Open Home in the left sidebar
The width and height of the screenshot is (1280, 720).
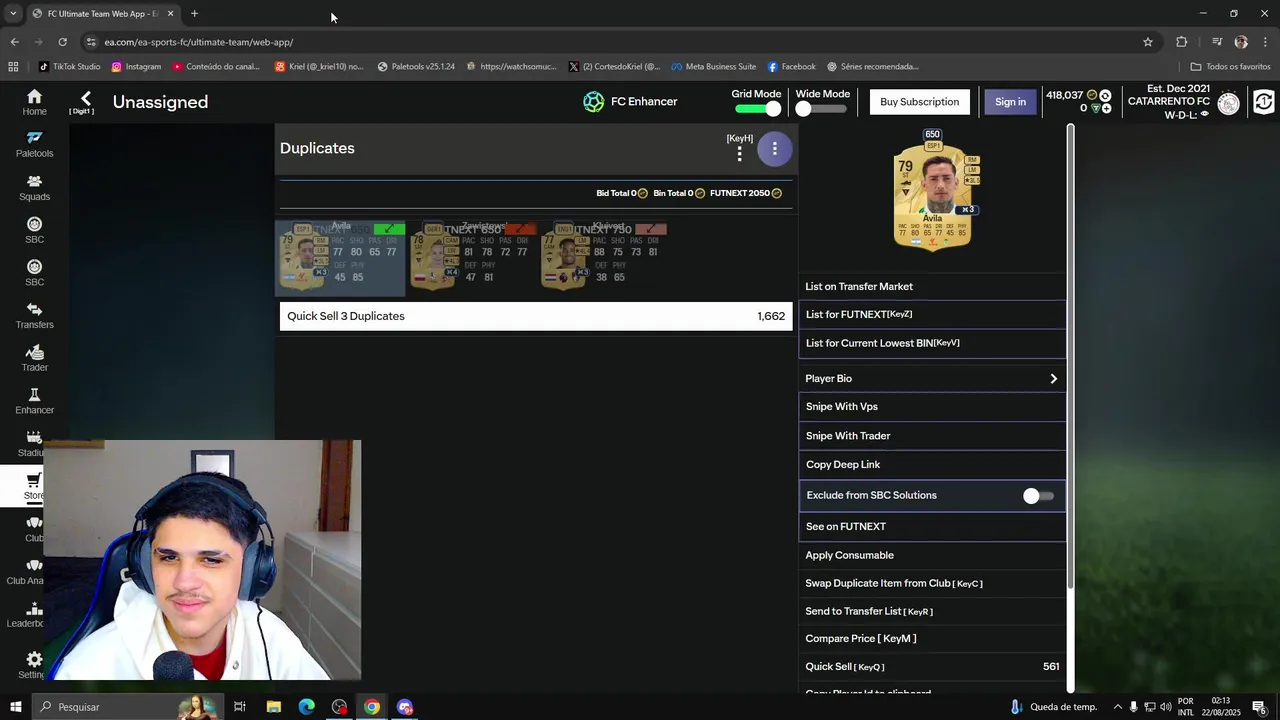(34, 102)
